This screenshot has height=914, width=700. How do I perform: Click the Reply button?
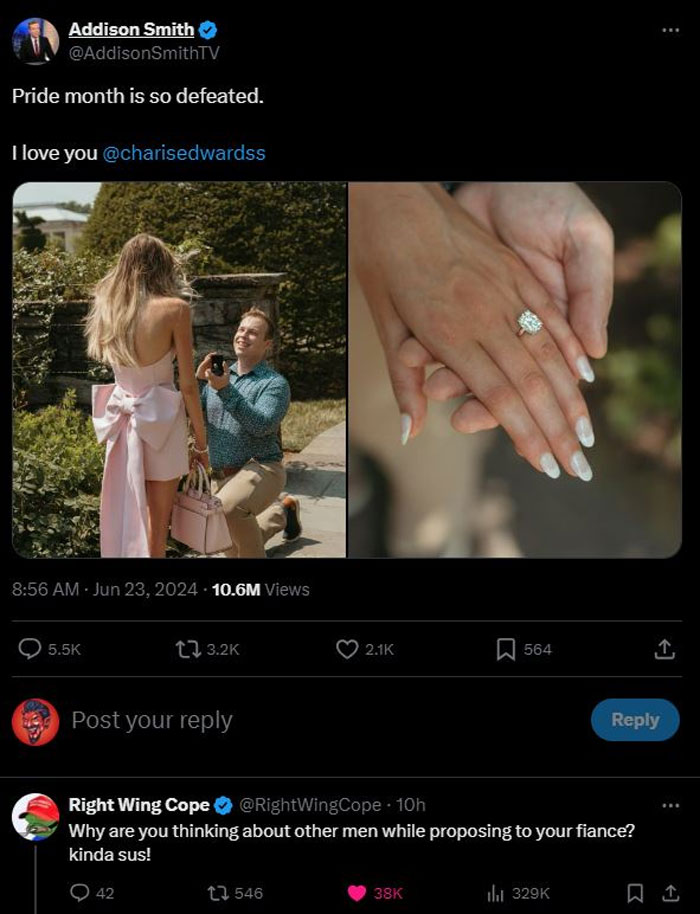(635, 719)
